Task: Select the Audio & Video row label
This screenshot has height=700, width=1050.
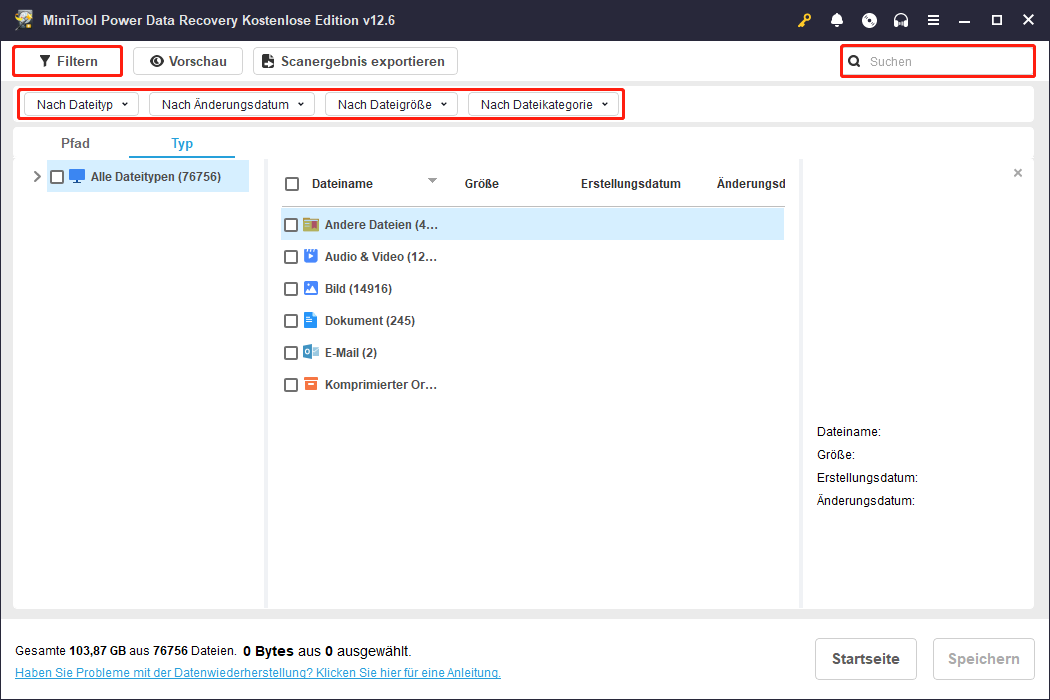Action: coord(380,257)
